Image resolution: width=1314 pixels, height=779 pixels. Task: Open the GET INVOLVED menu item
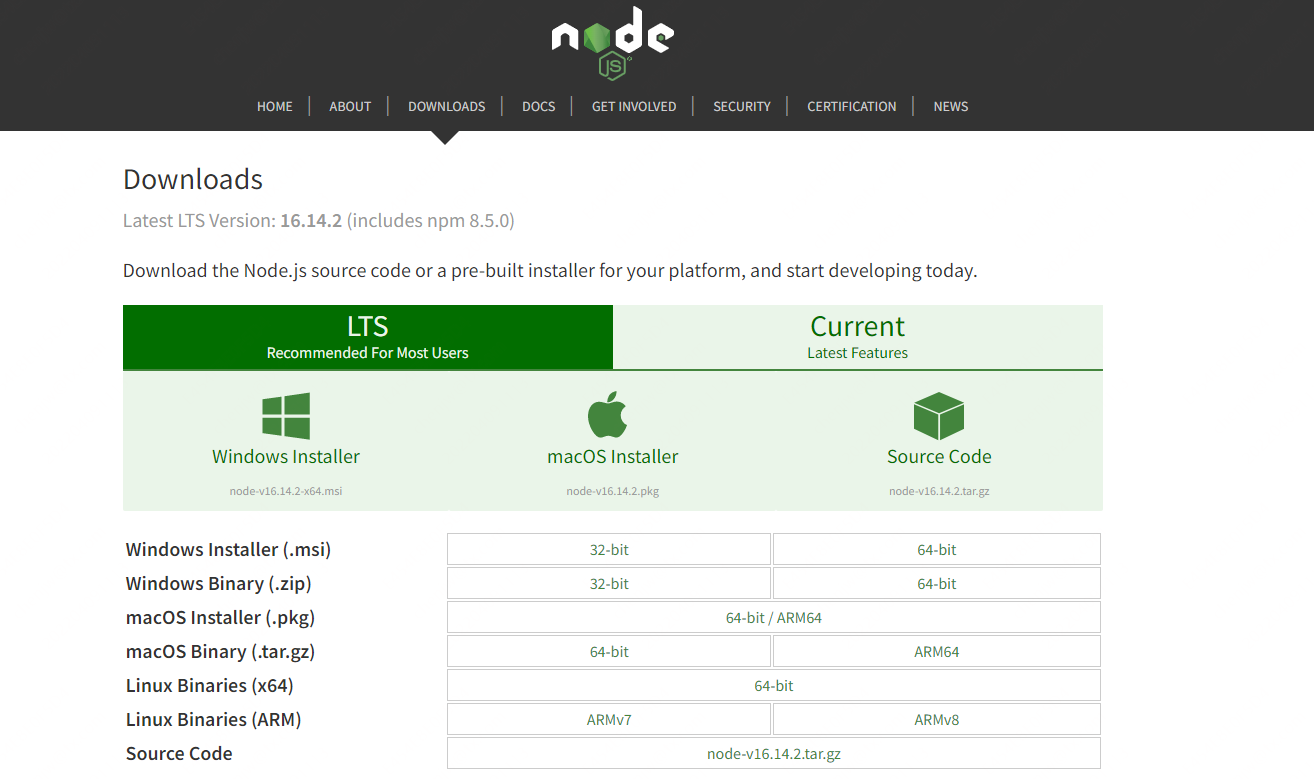(x=634, y=106)
